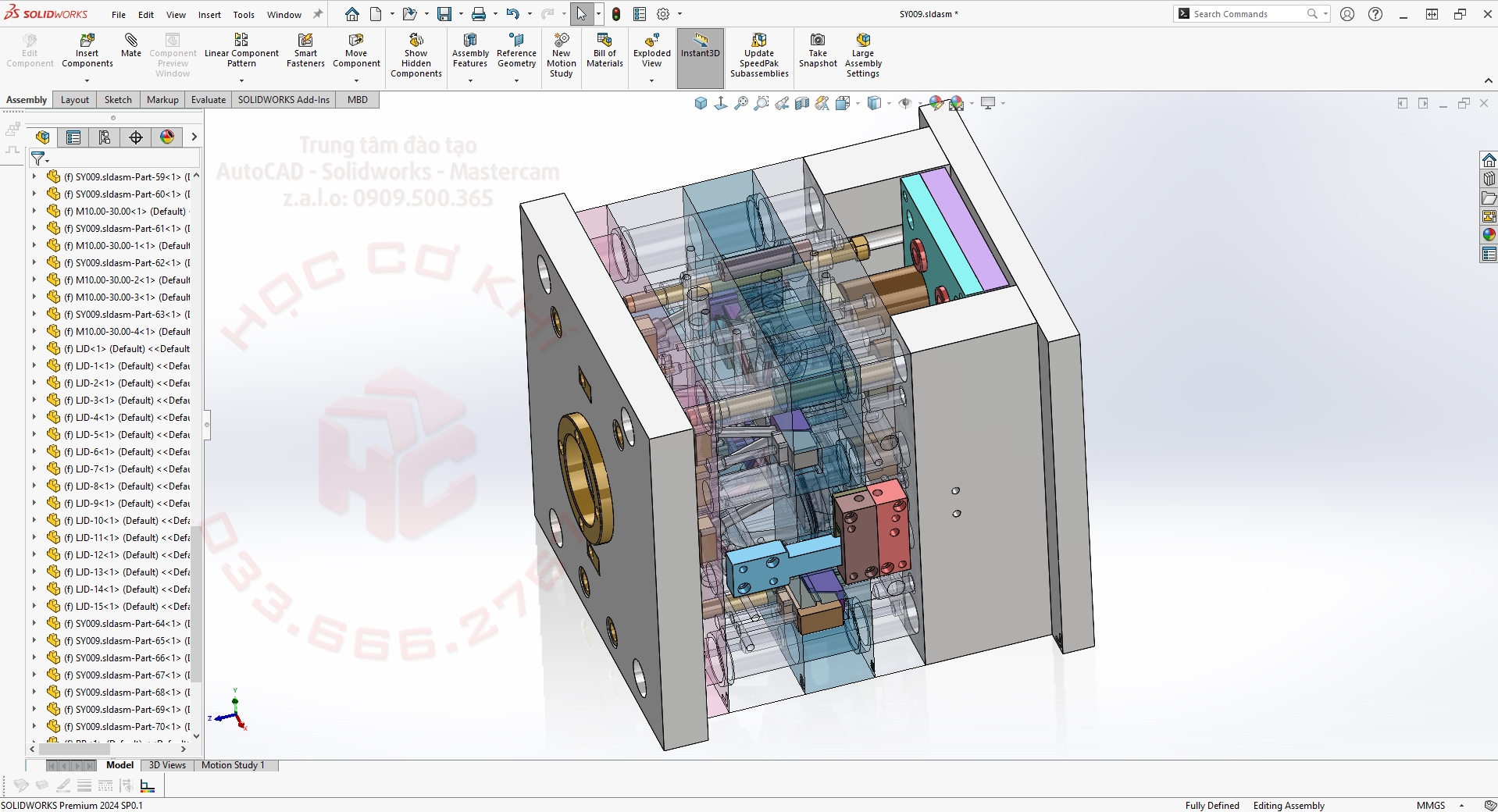
Task: Click Show Hidden Components
Action: point(416,55)
